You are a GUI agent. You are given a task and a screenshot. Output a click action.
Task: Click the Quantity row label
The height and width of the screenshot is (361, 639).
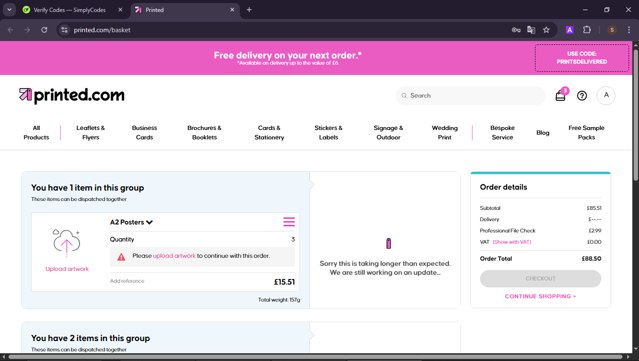122,240
